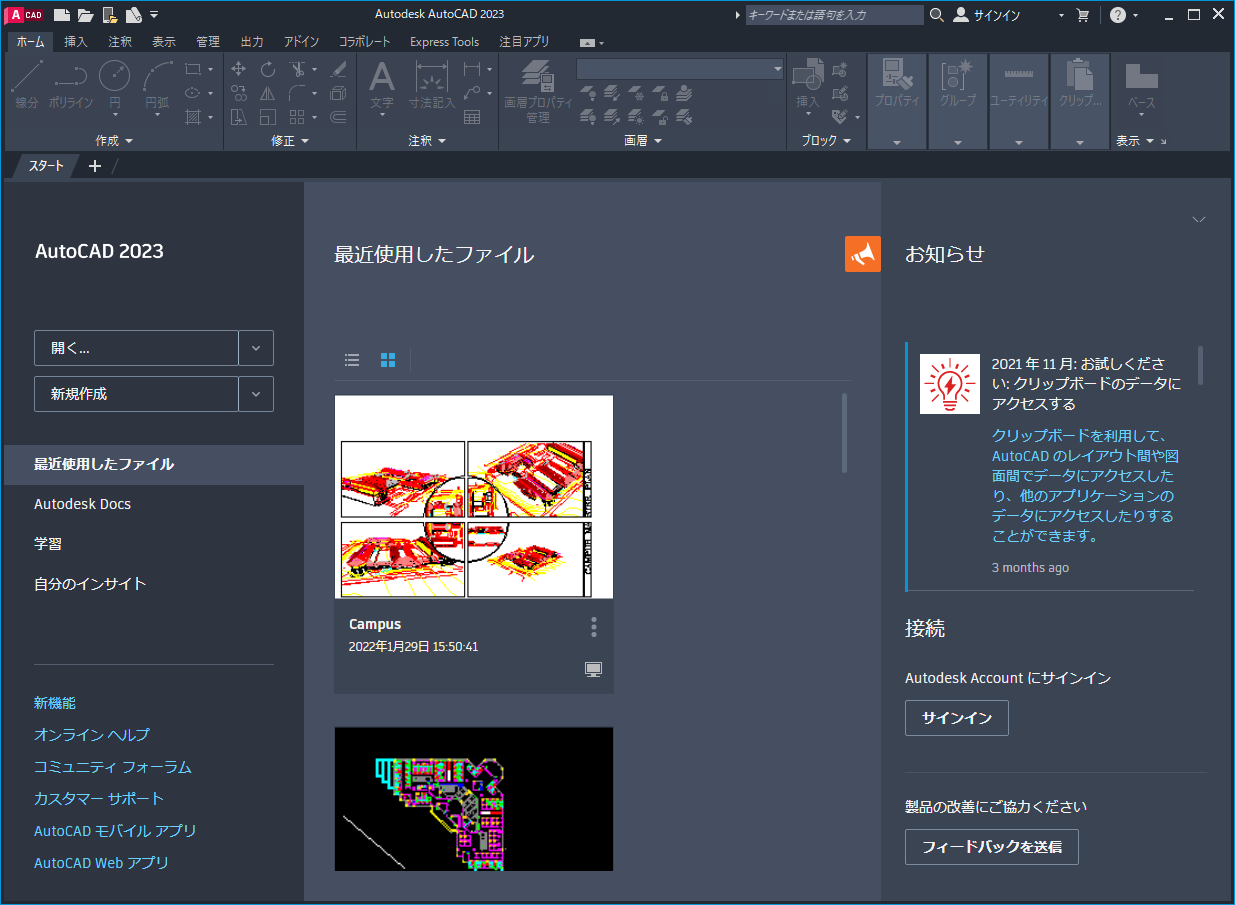Switch to the スタート document tab
Image resolution: width=1235 pixels, height=905 pixels.
(45, 166)
